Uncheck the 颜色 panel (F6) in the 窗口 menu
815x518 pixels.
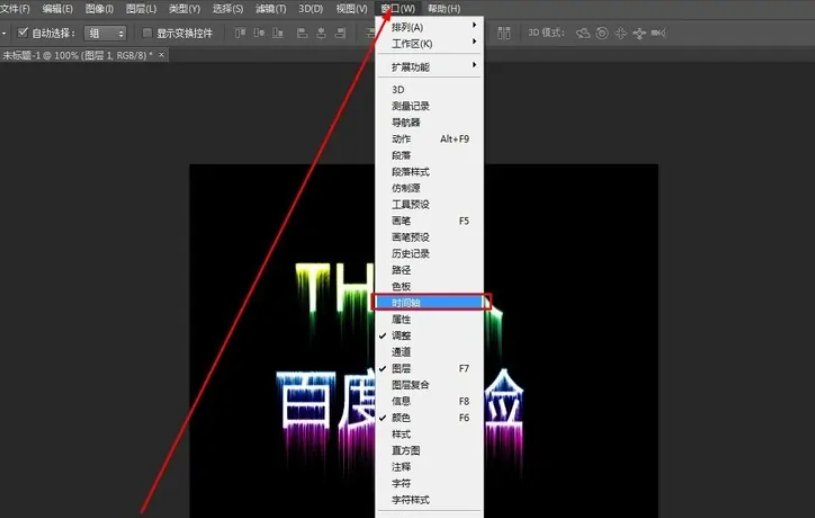pos(429,418)
